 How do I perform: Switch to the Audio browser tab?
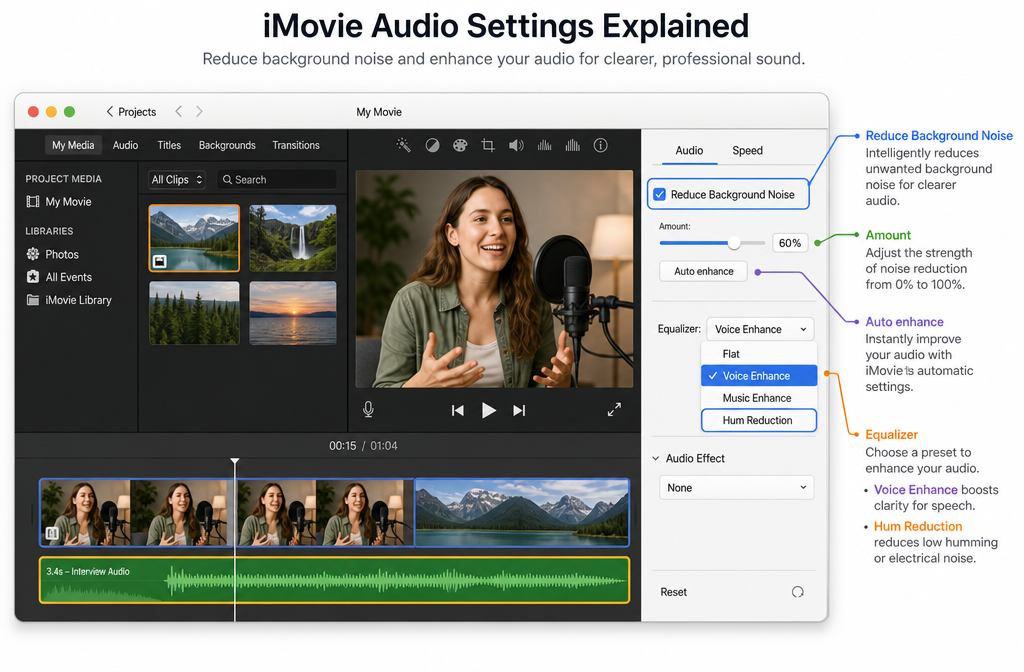pyautogui.click(x=125, y=145)
